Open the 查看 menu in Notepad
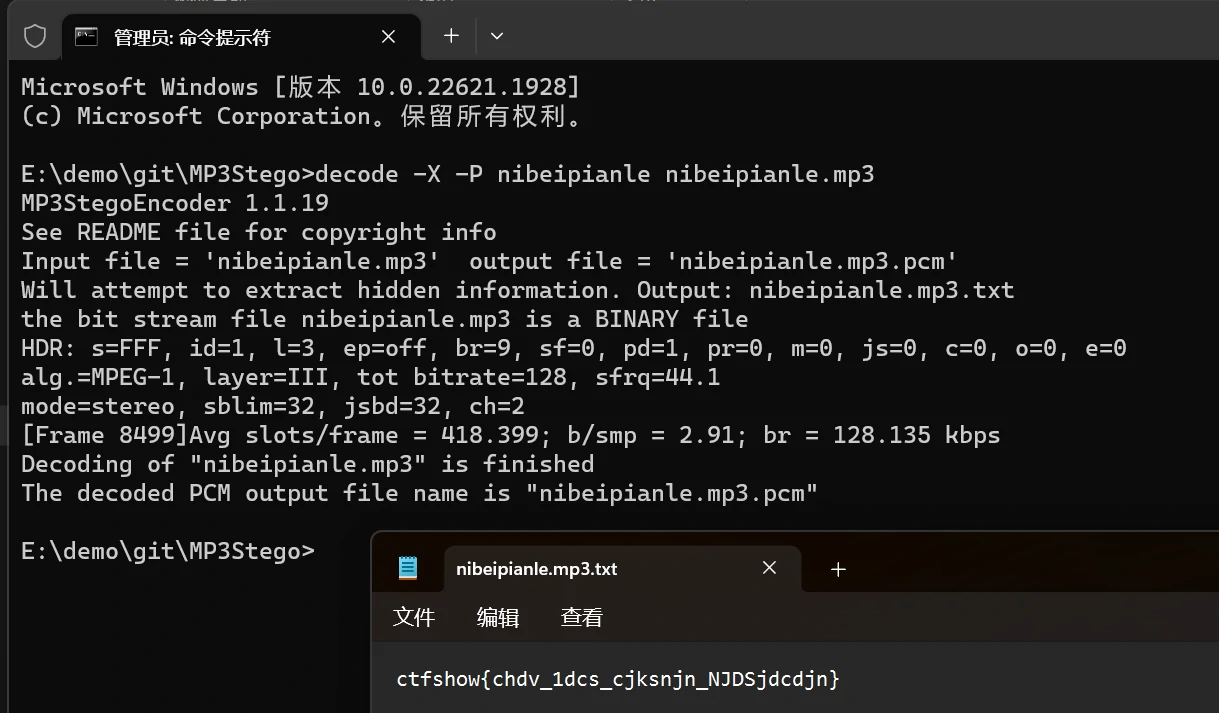 point(582,617)
